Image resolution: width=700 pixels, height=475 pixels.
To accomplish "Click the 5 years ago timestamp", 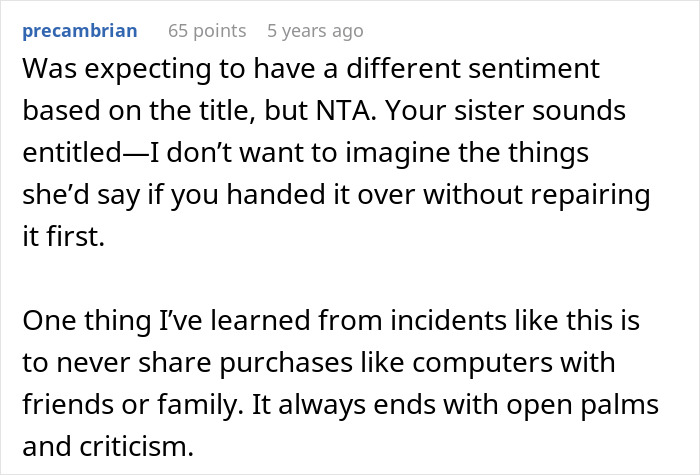I will point(315,31).
